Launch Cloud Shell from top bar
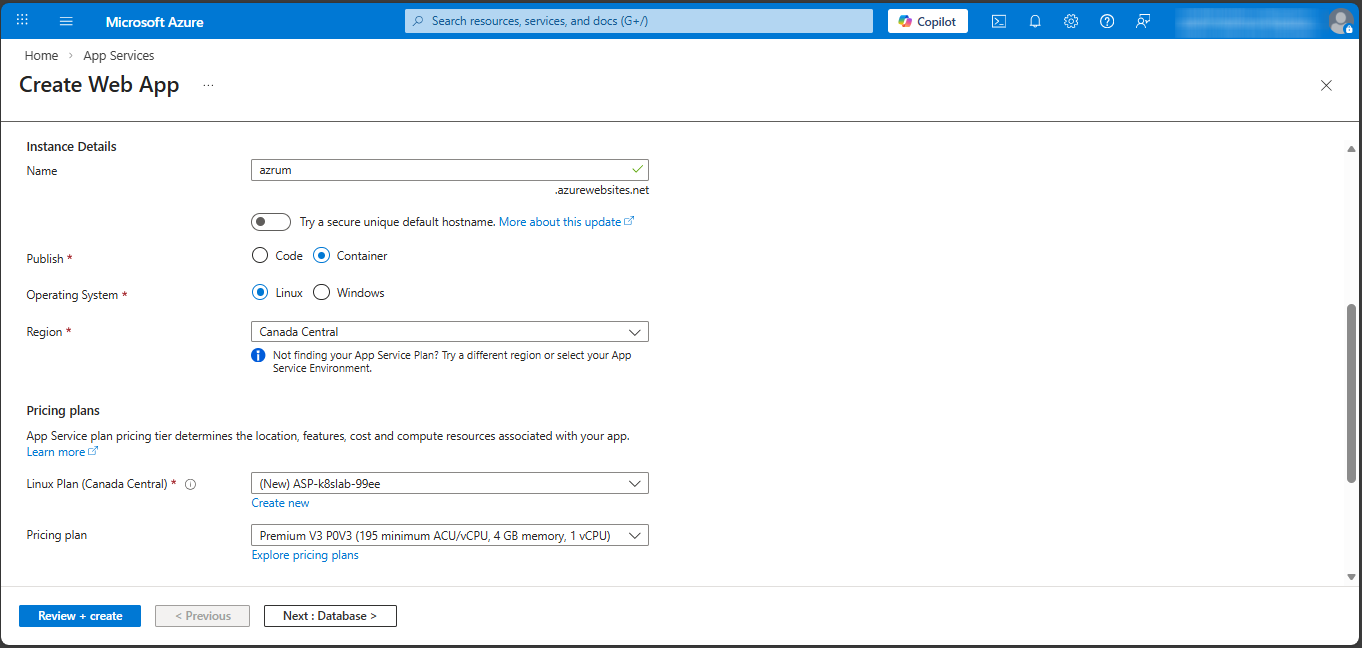 [x=998, y=21]
